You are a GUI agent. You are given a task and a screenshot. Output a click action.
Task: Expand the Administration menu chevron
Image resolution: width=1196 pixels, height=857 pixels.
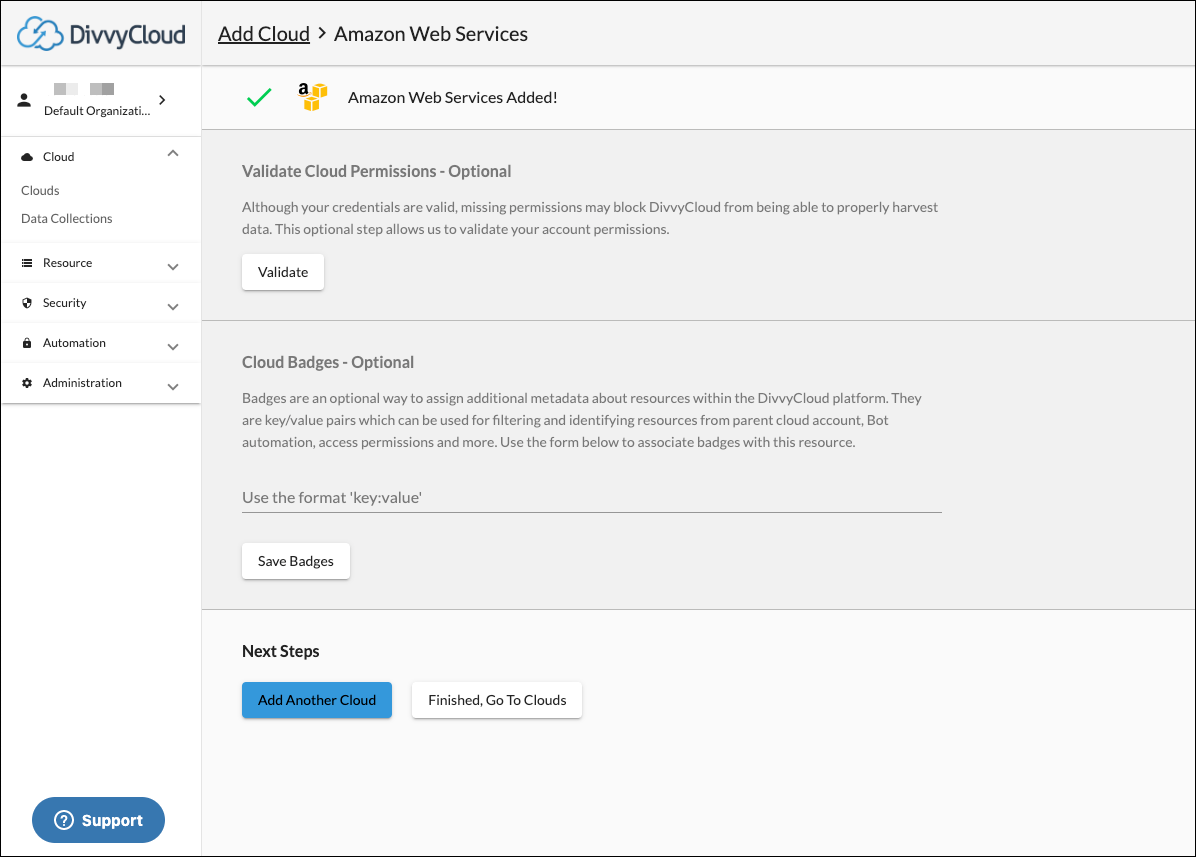point(173,387)
